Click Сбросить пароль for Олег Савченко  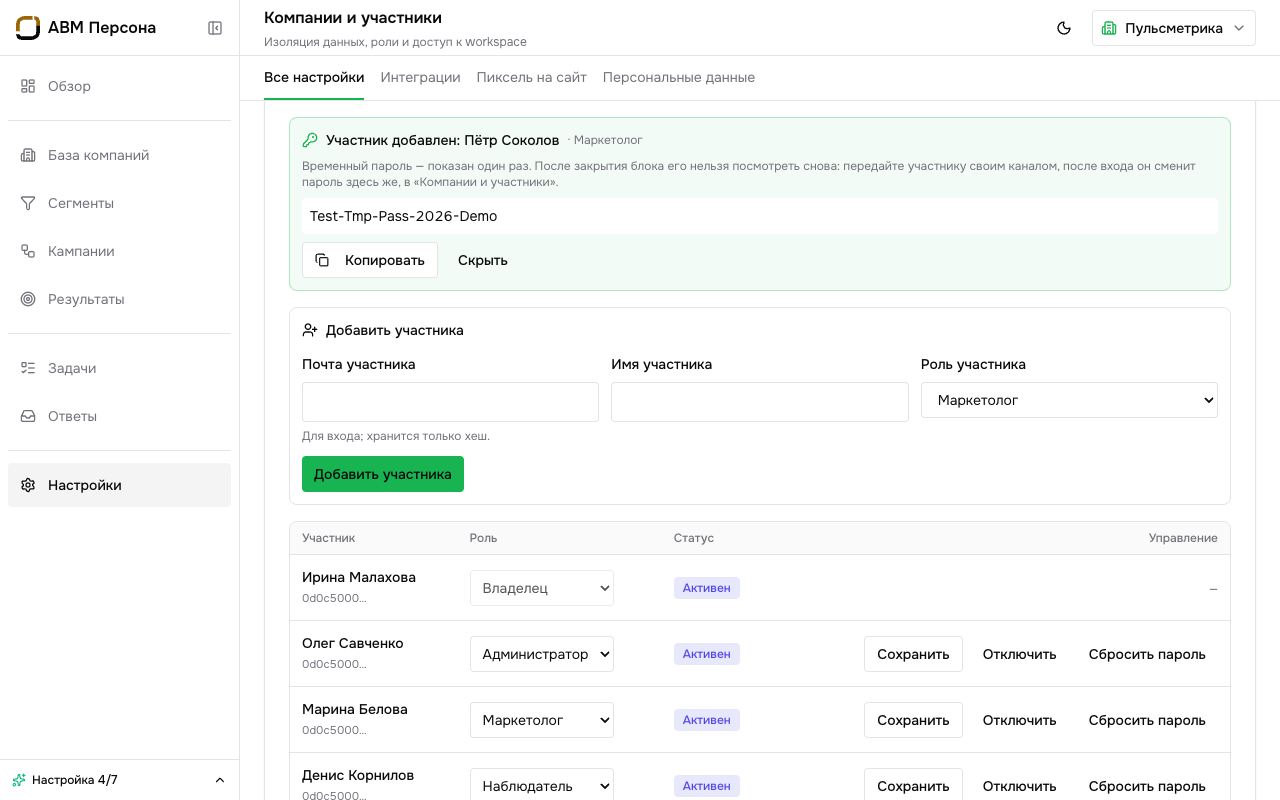coord(1147,654)
